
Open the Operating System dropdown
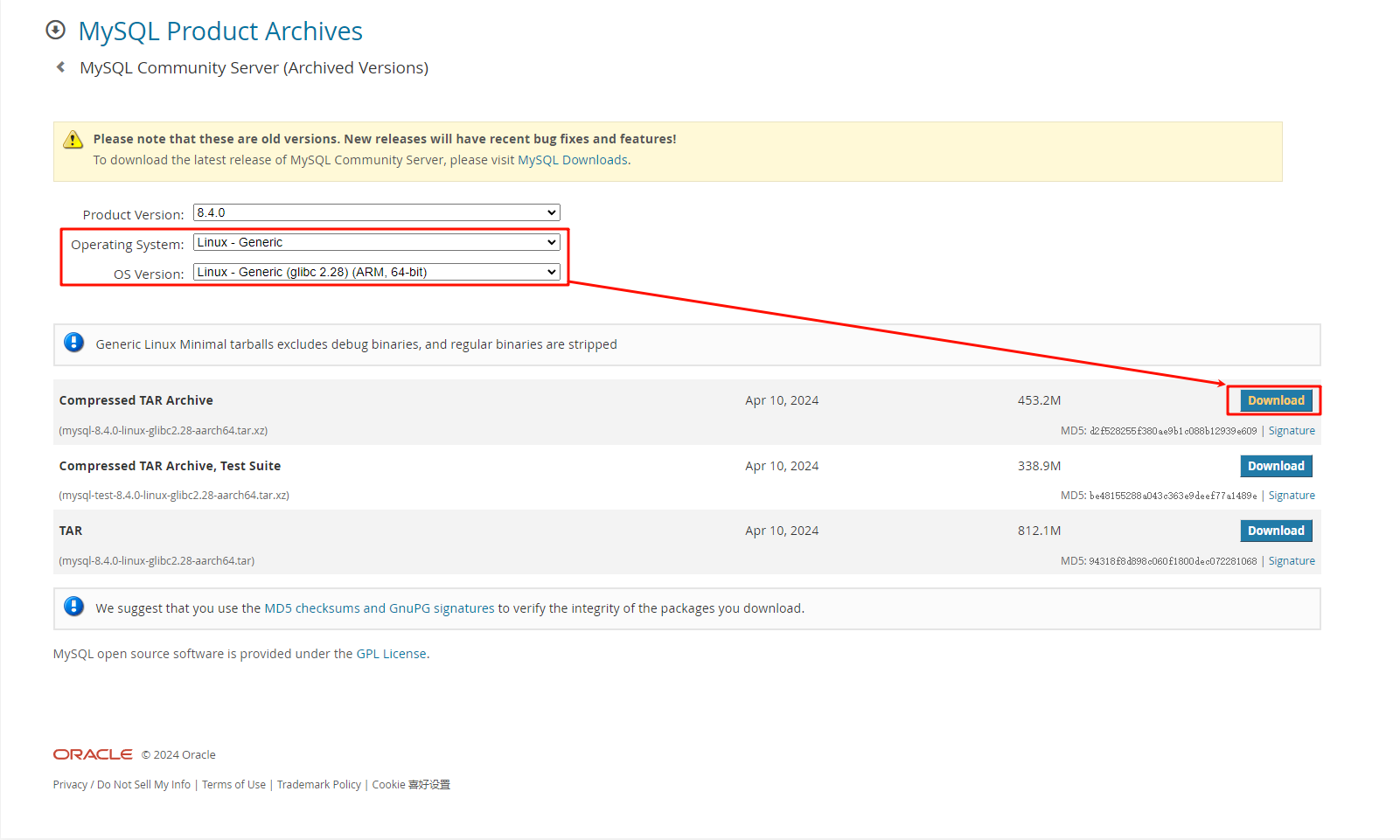coord(377,242)
